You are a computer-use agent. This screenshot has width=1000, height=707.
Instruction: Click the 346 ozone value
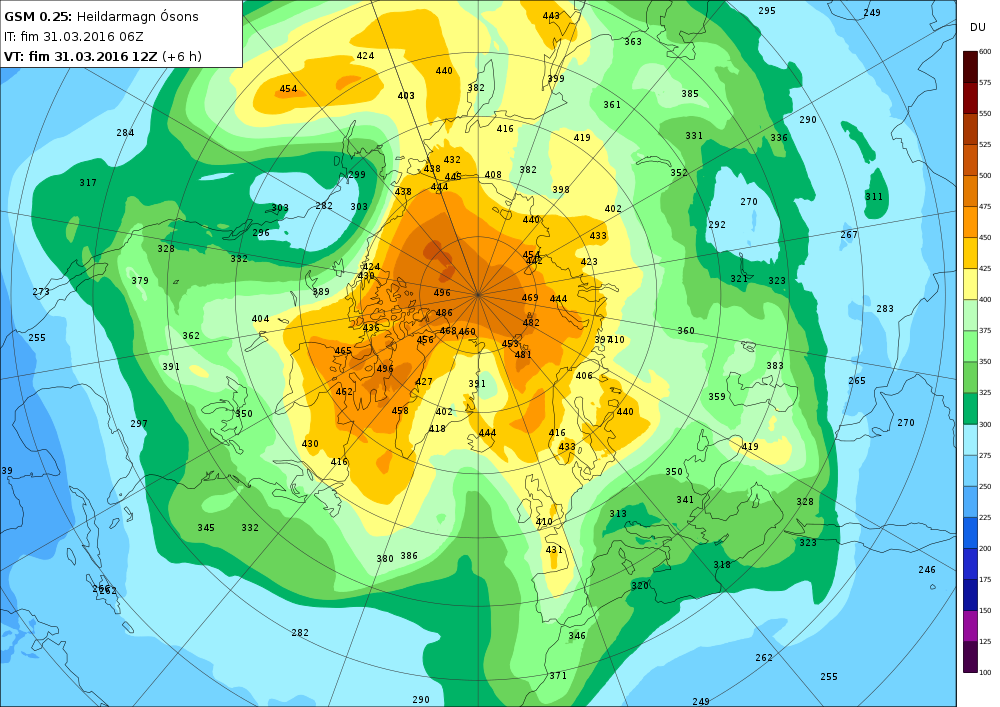[577, 635]
